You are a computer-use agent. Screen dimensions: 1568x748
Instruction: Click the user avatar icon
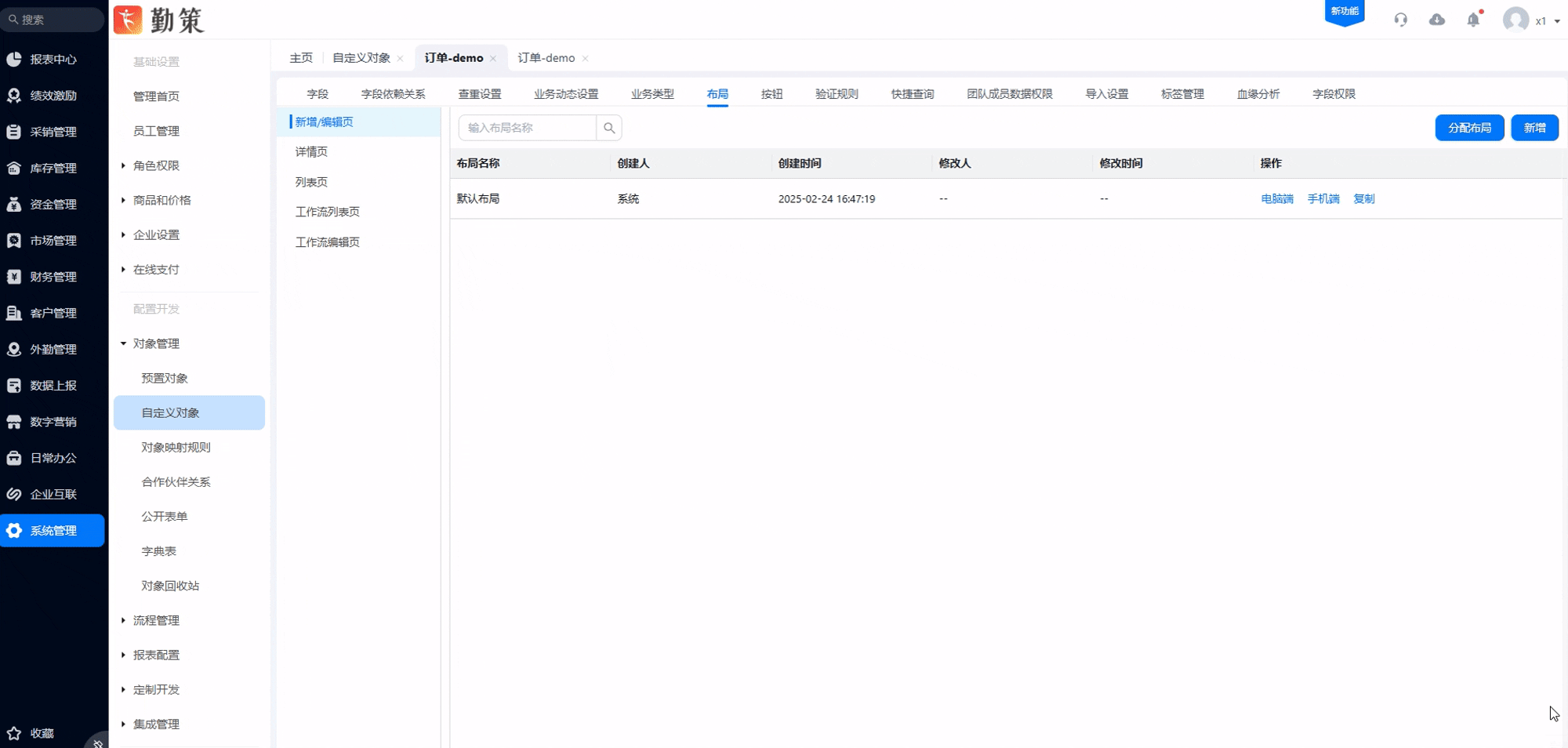click(1515, 20)
